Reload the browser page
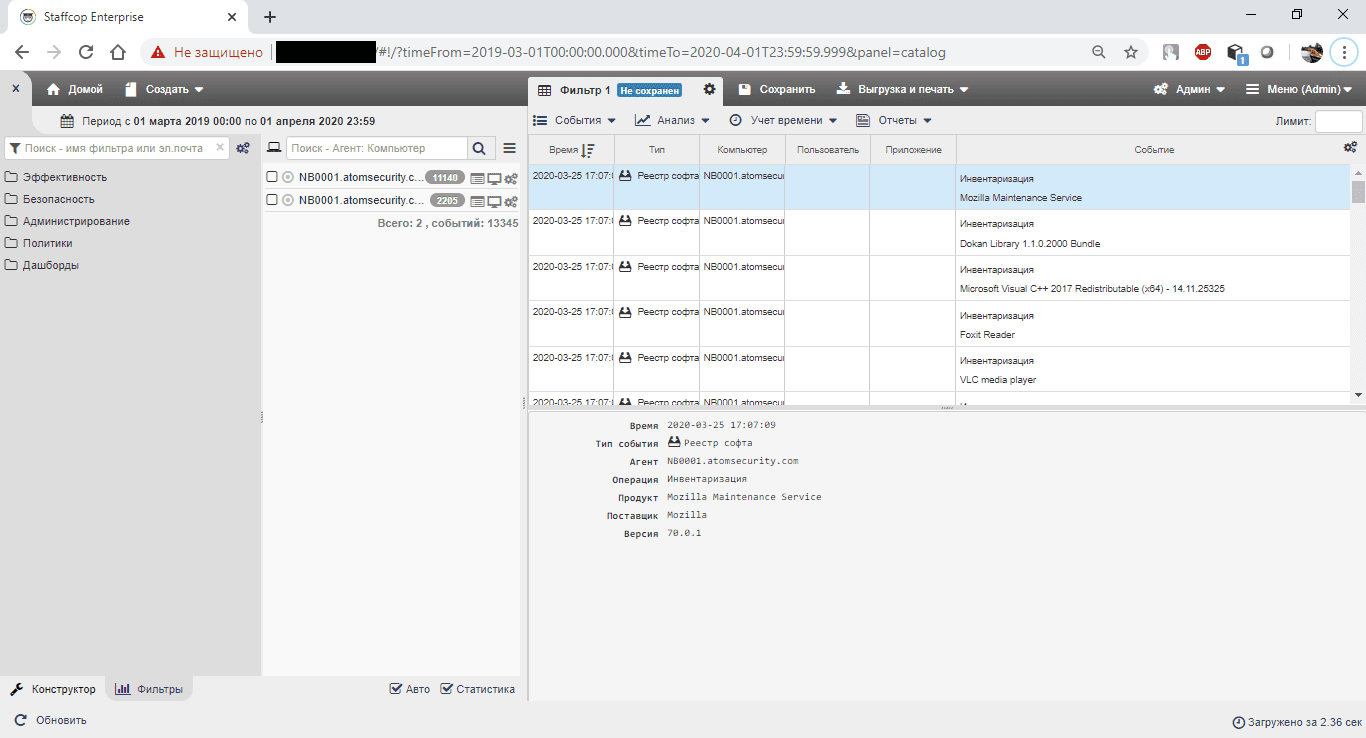This screenshot has width=1366, height=738. tap(86, 52)
